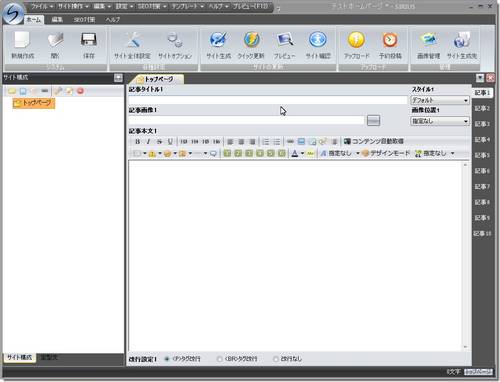Image resolution: width=500 pixels, height=382 pixels.
Task: Open the ファイル menu
Action: (42, 6)
